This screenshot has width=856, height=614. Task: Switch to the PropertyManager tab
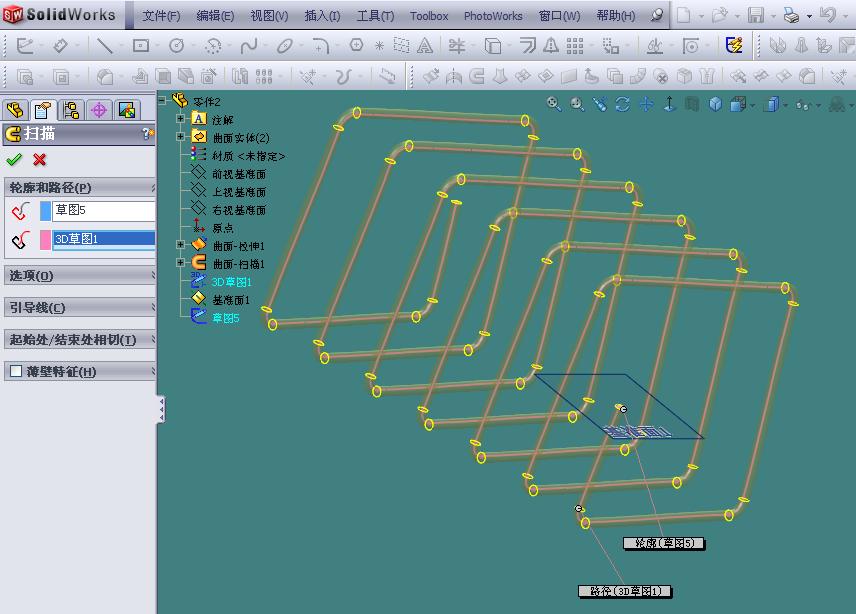(43, 110)
